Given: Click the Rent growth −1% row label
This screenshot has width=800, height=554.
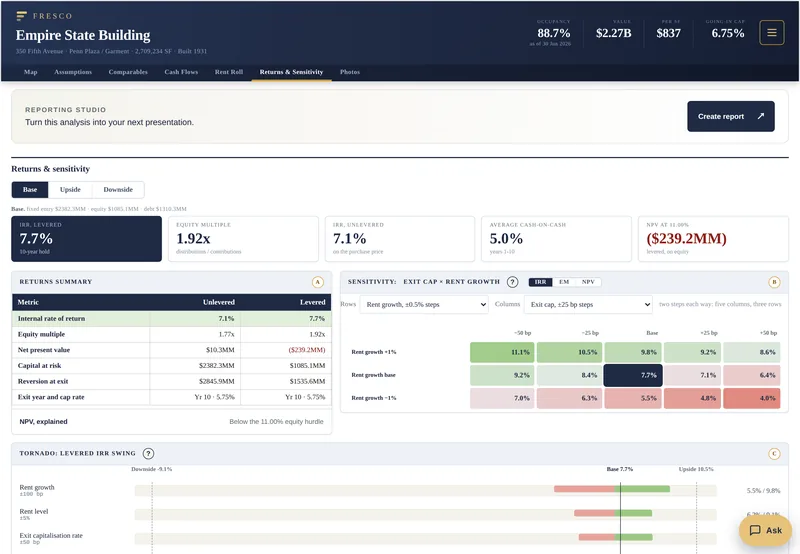Looking at the screenshot, I should point(374,398).
